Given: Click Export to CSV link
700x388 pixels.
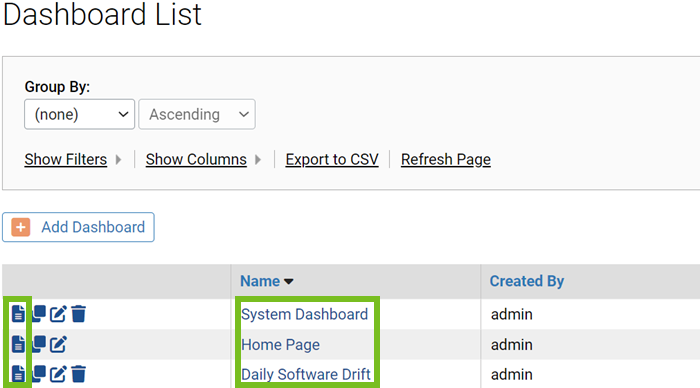Looking at the screenshot, I should (332, 159).
